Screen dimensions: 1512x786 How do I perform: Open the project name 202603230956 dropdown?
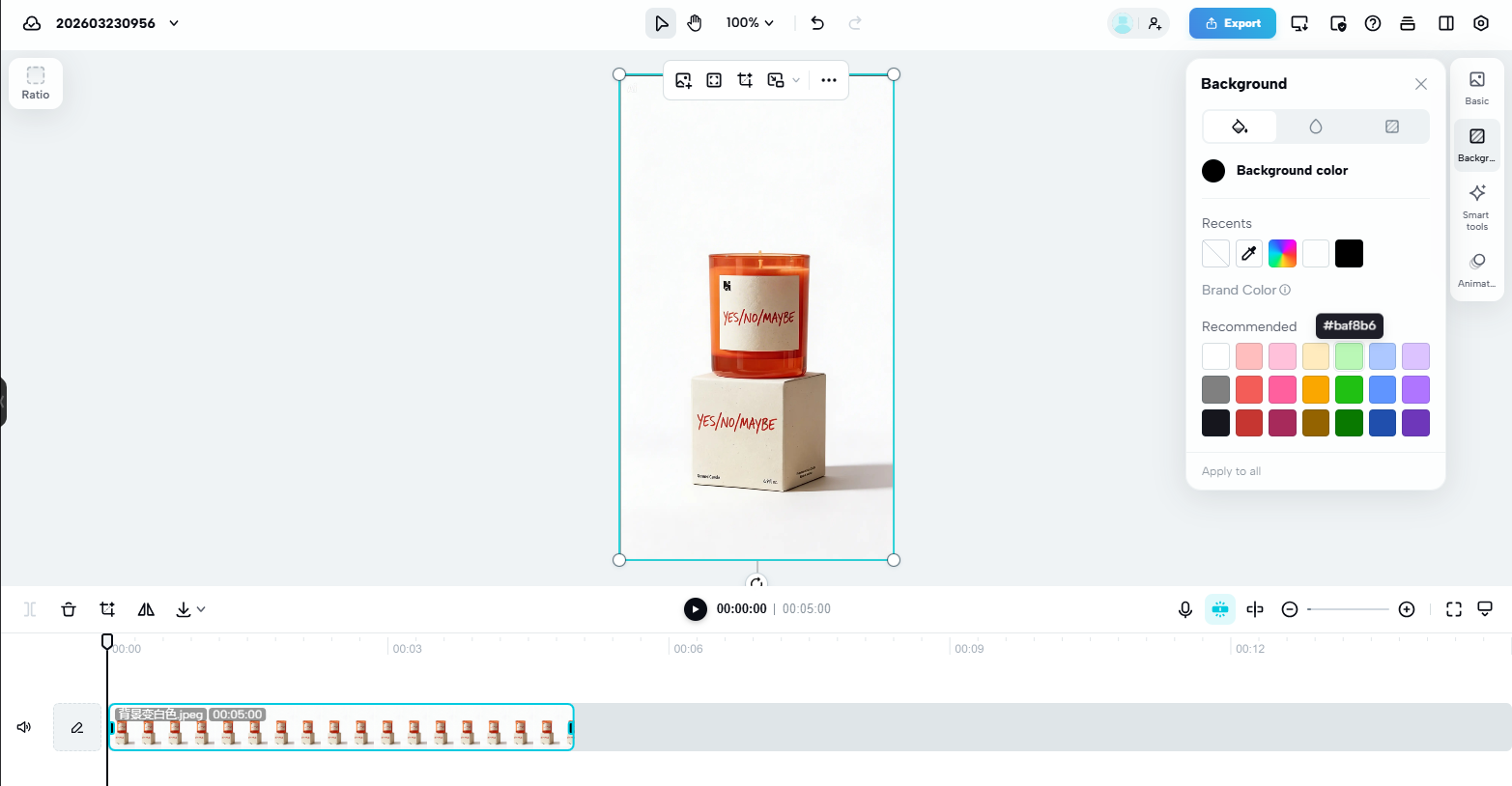(174, 23)
